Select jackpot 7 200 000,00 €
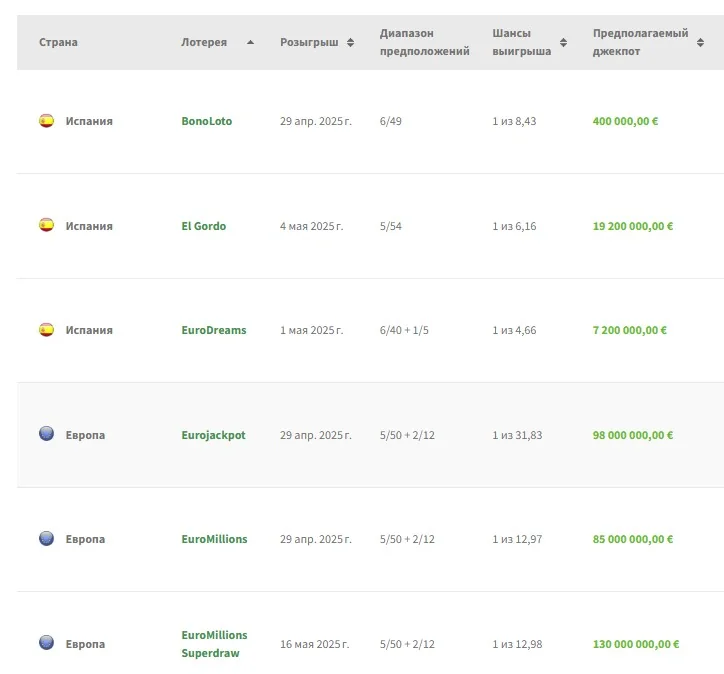724x674 pixels. pos(630,331)
